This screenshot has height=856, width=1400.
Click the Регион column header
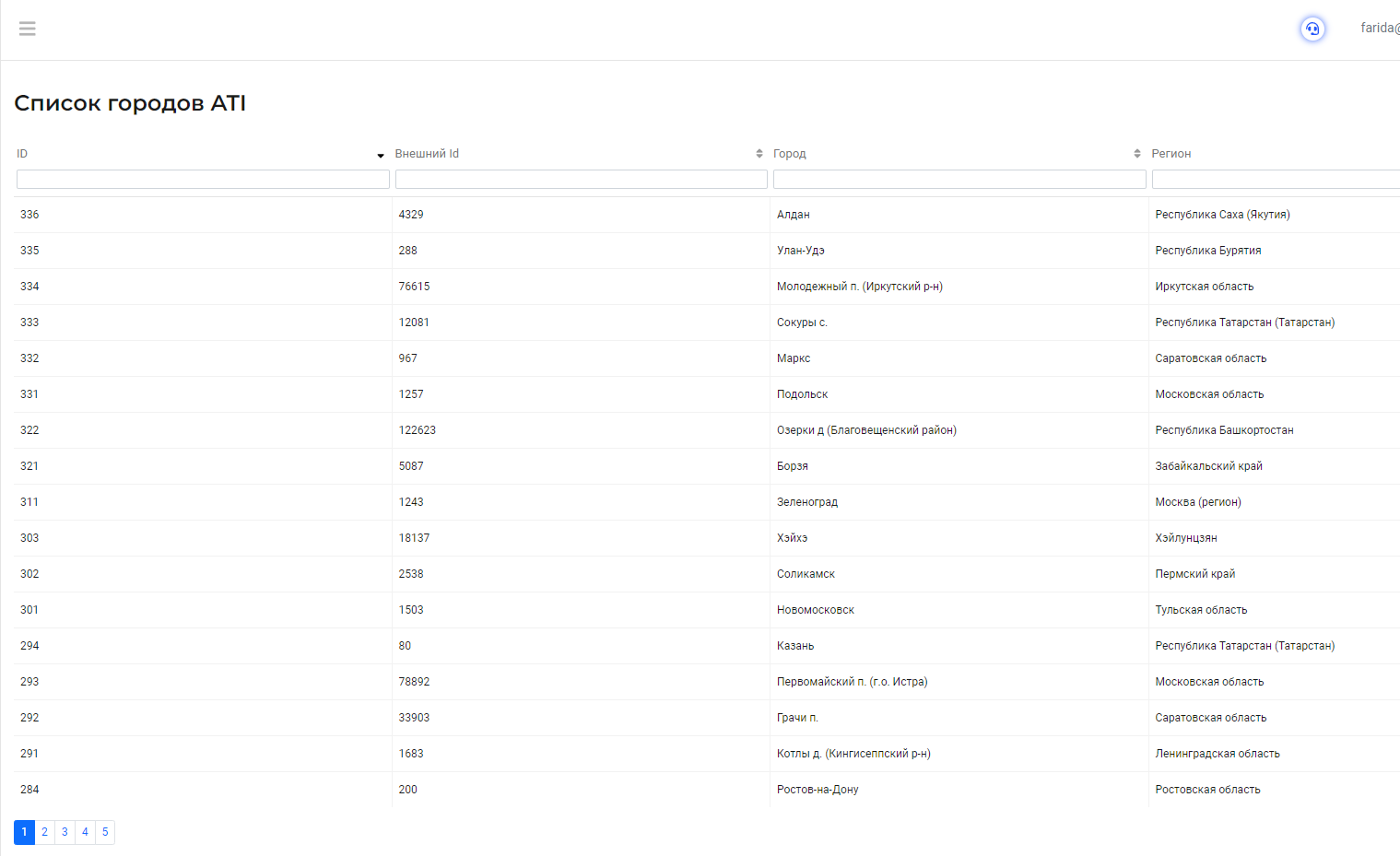1171,154
